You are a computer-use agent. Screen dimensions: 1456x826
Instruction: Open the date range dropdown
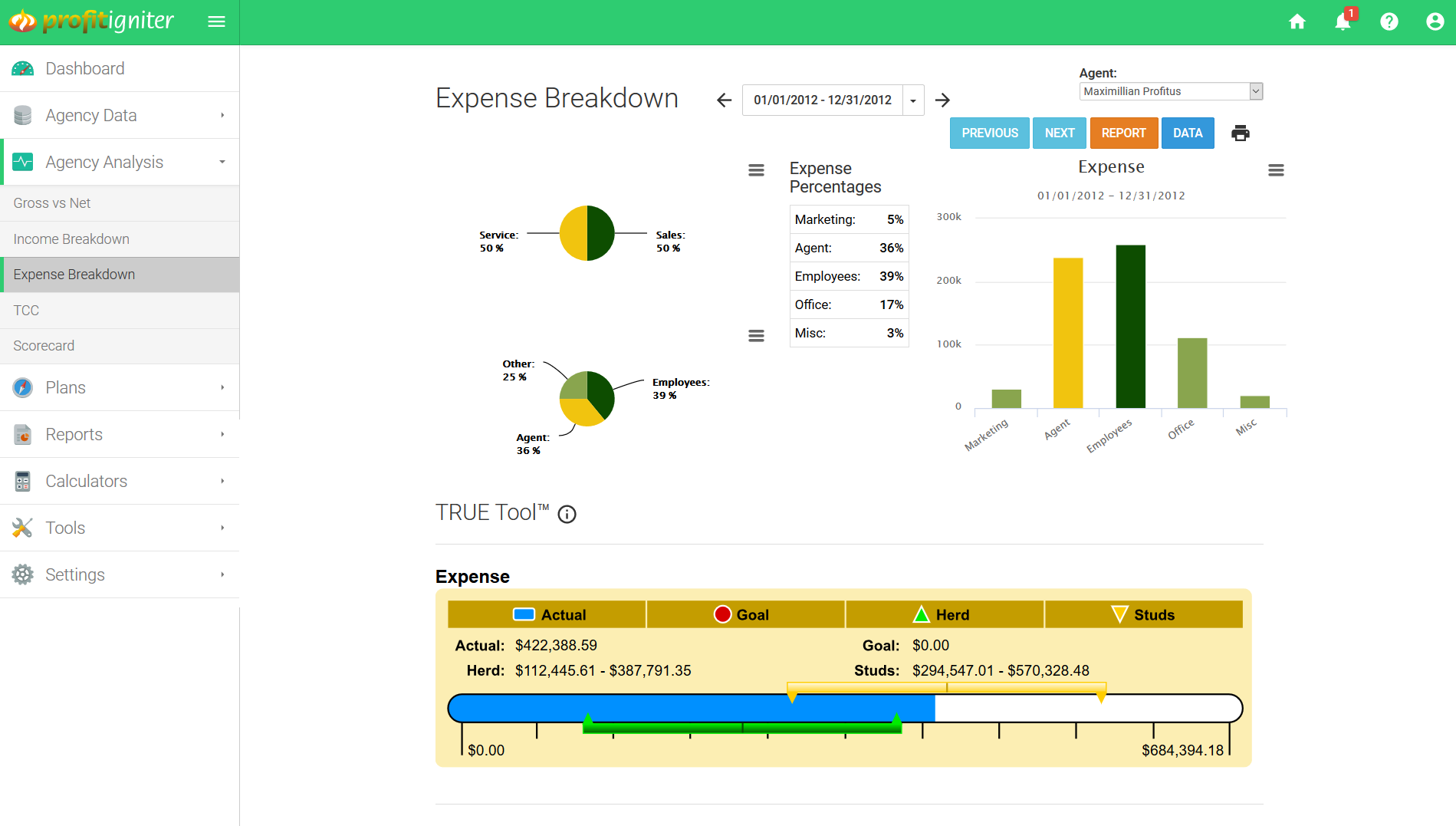[x=912, y=100]
